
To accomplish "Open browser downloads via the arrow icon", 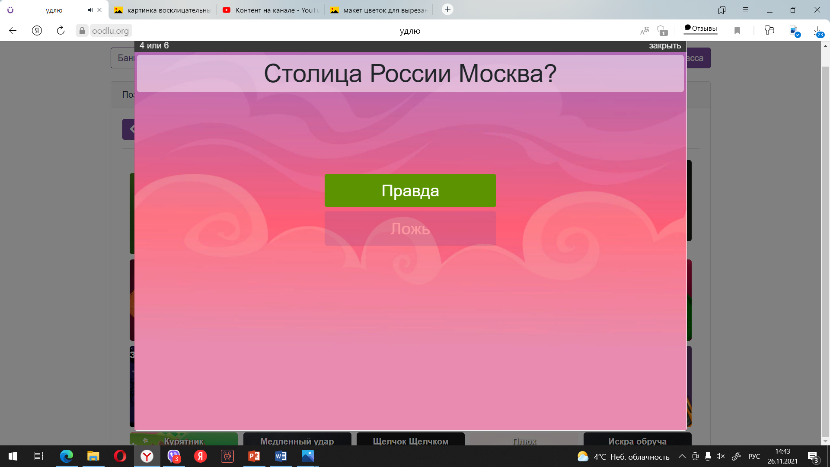I will pyautogui.click(x=819, y=31).
